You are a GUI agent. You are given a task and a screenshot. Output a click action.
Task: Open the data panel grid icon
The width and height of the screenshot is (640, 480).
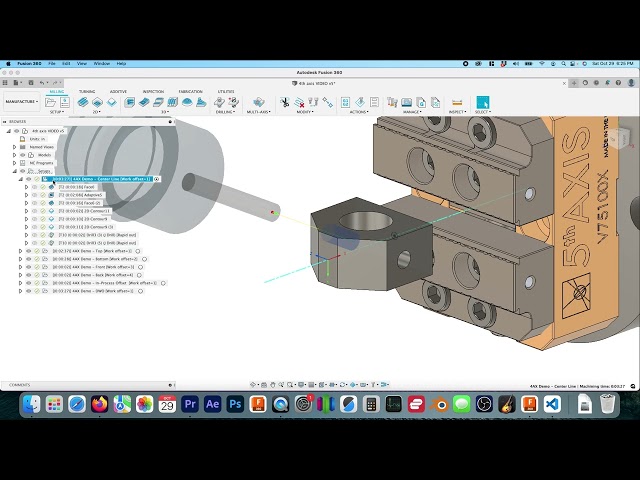5,83
